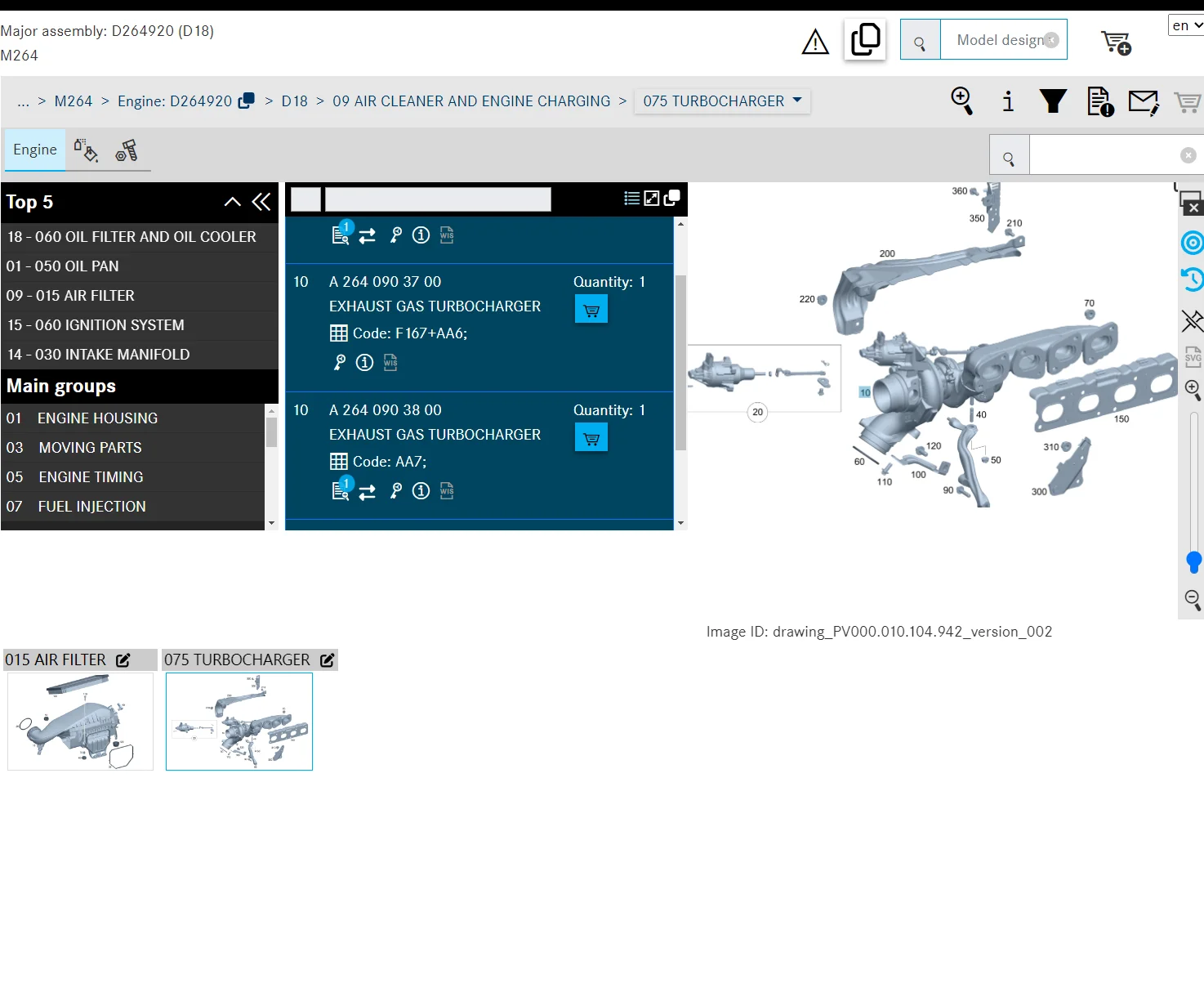The height and width of the screenshot is (988, 1204).
Task: Open the document with exclamation mark icon
Action: (1100, 101)
